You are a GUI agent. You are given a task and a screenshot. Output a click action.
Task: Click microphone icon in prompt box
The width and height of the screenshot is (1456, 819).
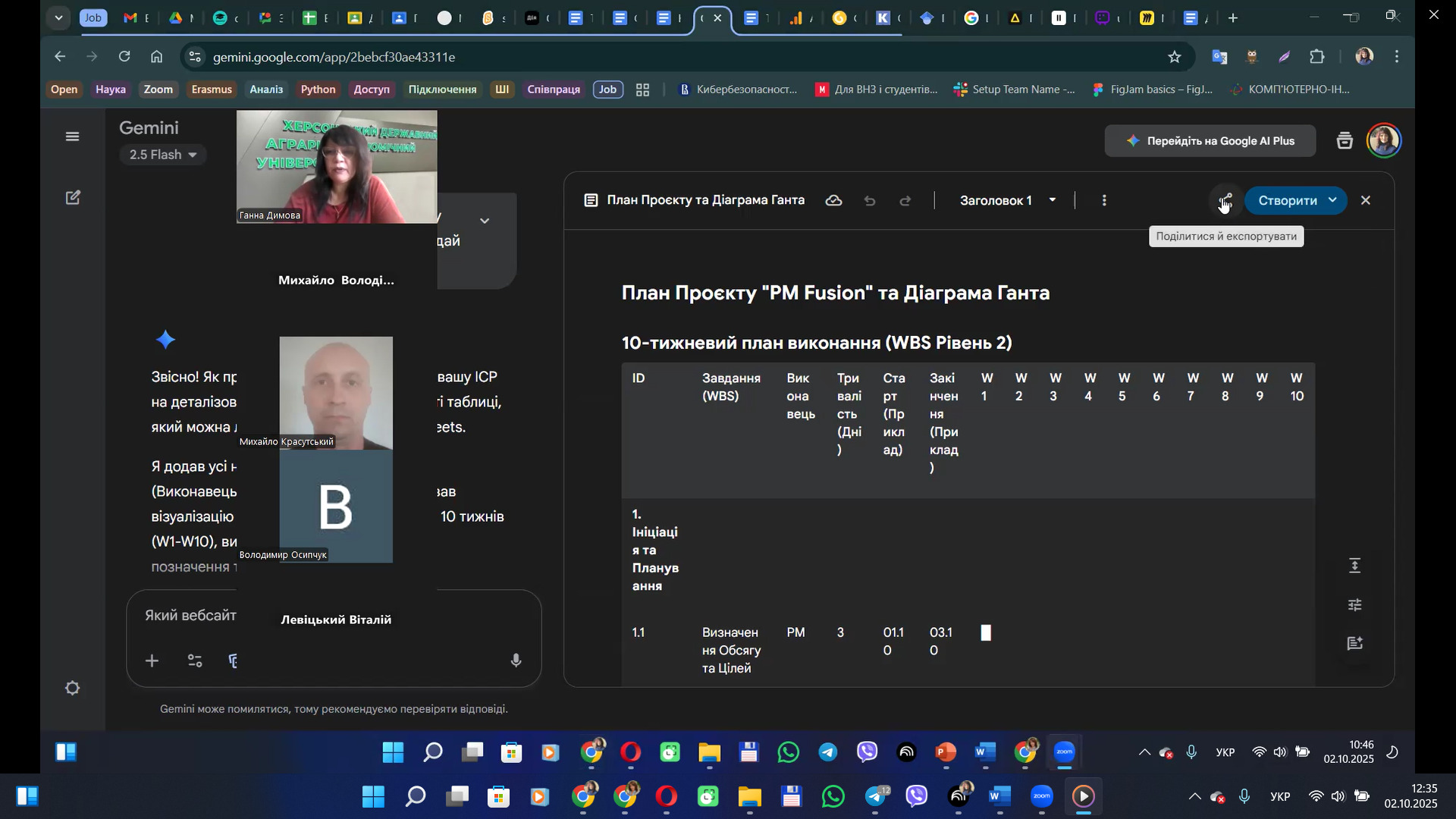tap(516, 661)
